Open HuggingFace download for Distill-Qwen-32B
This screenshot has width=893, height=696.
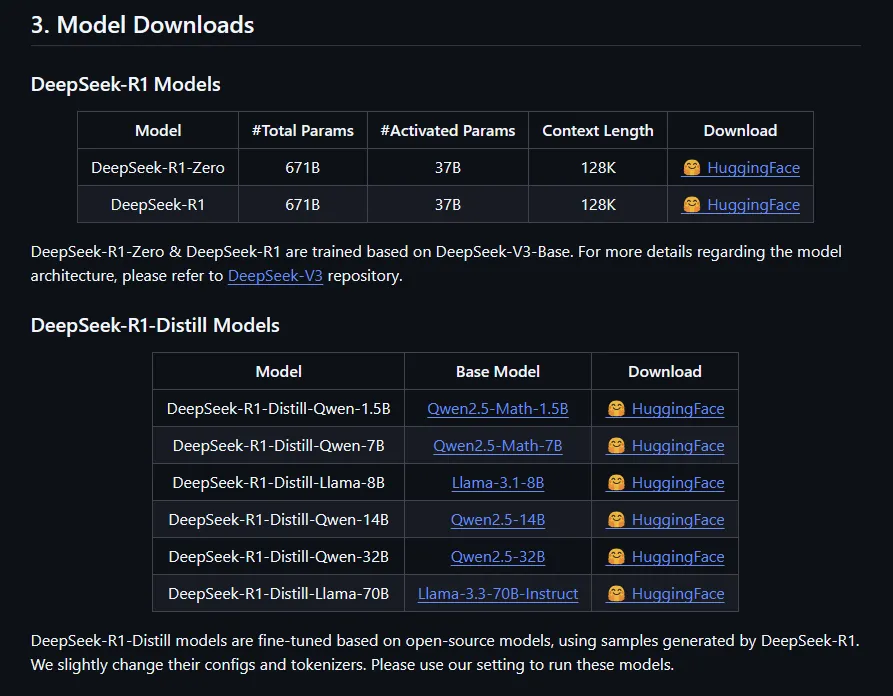coord(665,556)
